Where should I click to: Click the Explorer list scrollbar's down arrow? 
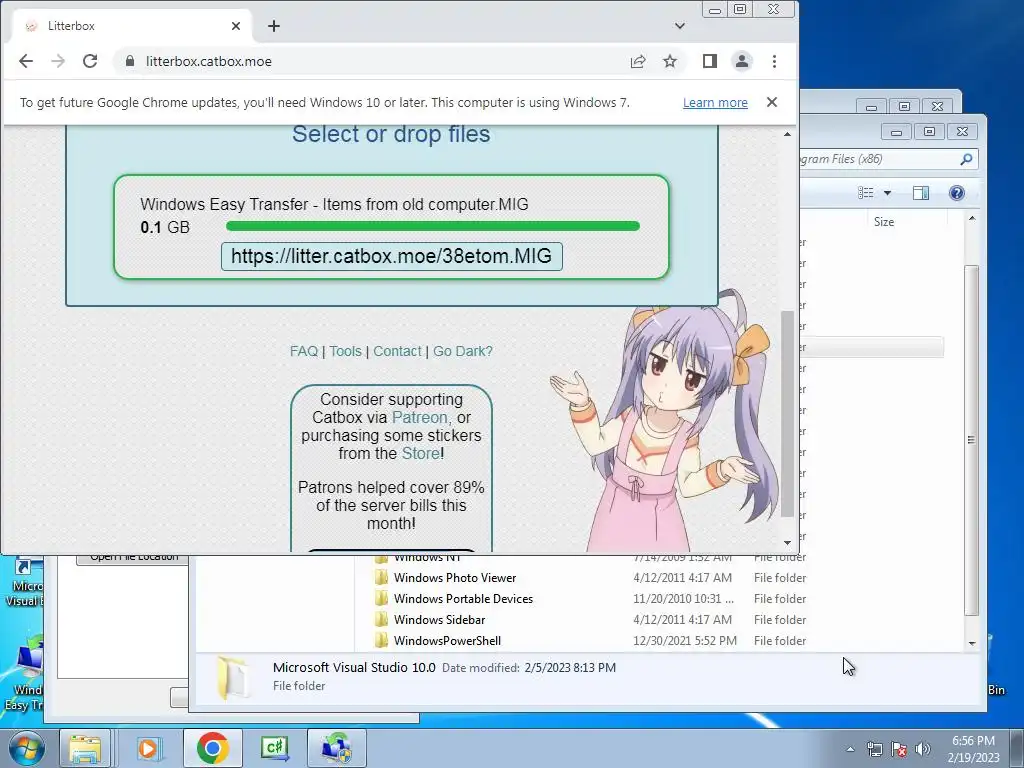[x=972, y=643]
